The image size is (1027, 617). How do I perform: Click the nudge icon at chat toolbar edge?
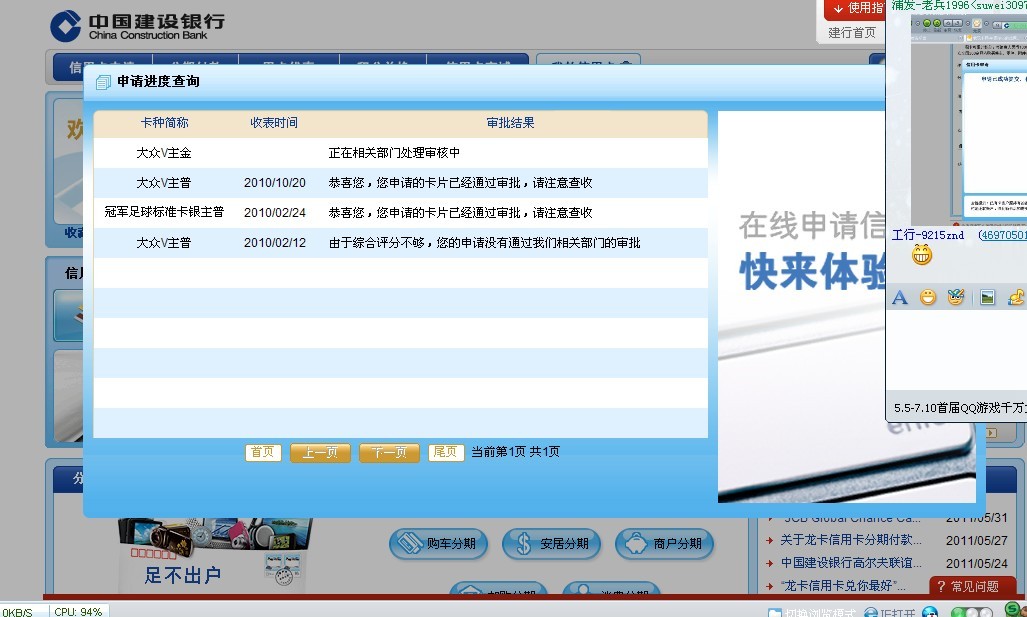1017,297
